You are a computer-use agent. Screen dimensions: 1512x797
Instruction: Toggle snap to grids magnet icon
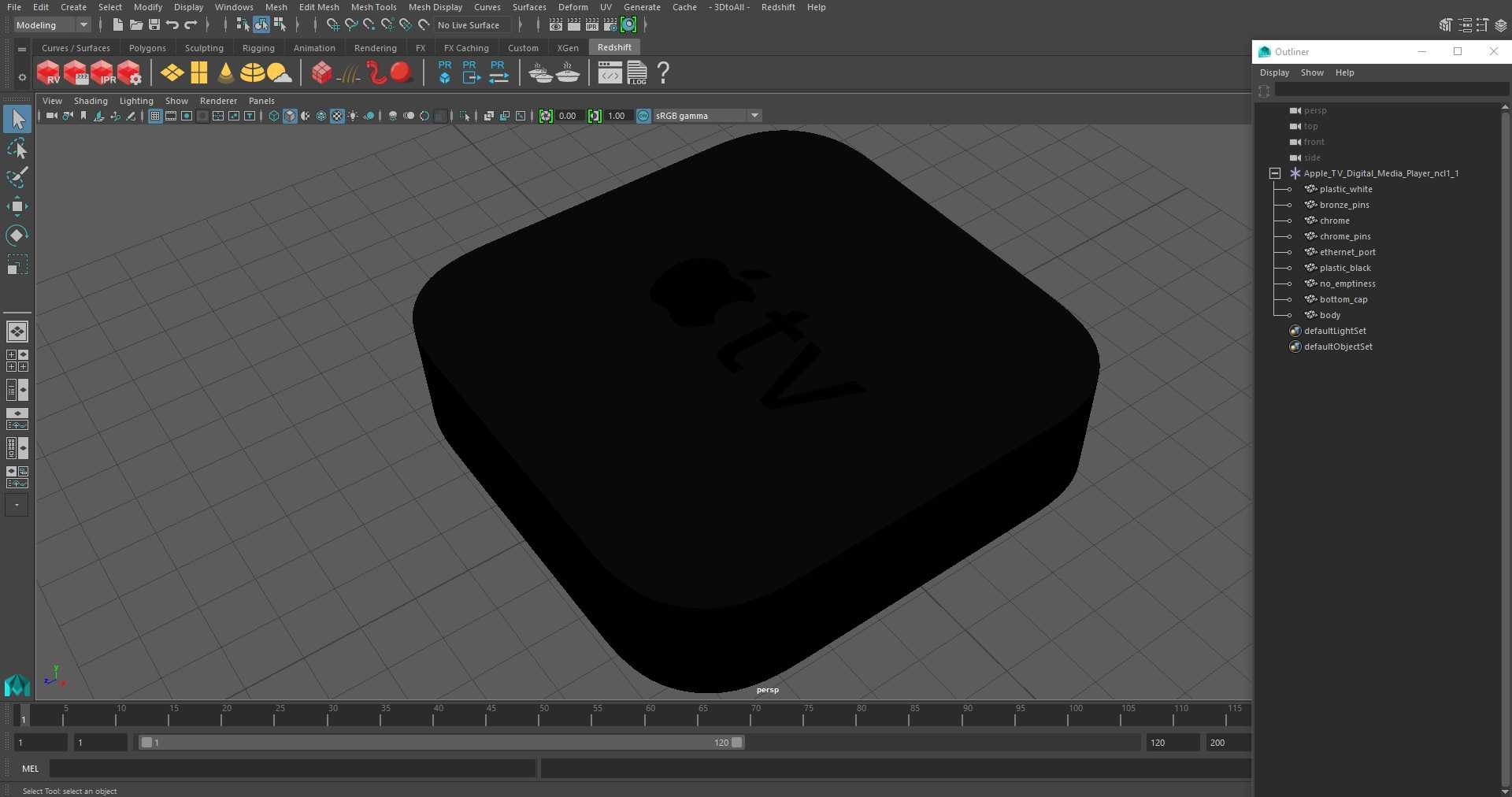(332, 25)
